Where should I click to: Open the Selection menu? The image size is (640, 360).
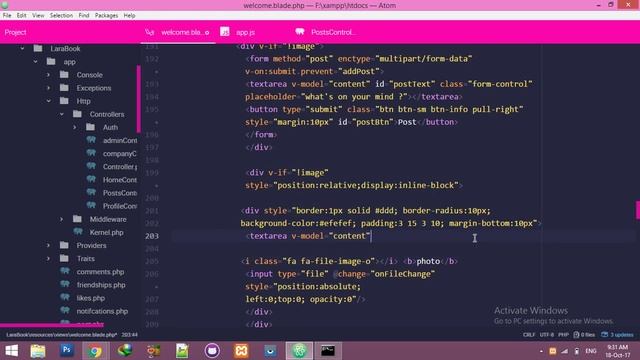[61, 16]
